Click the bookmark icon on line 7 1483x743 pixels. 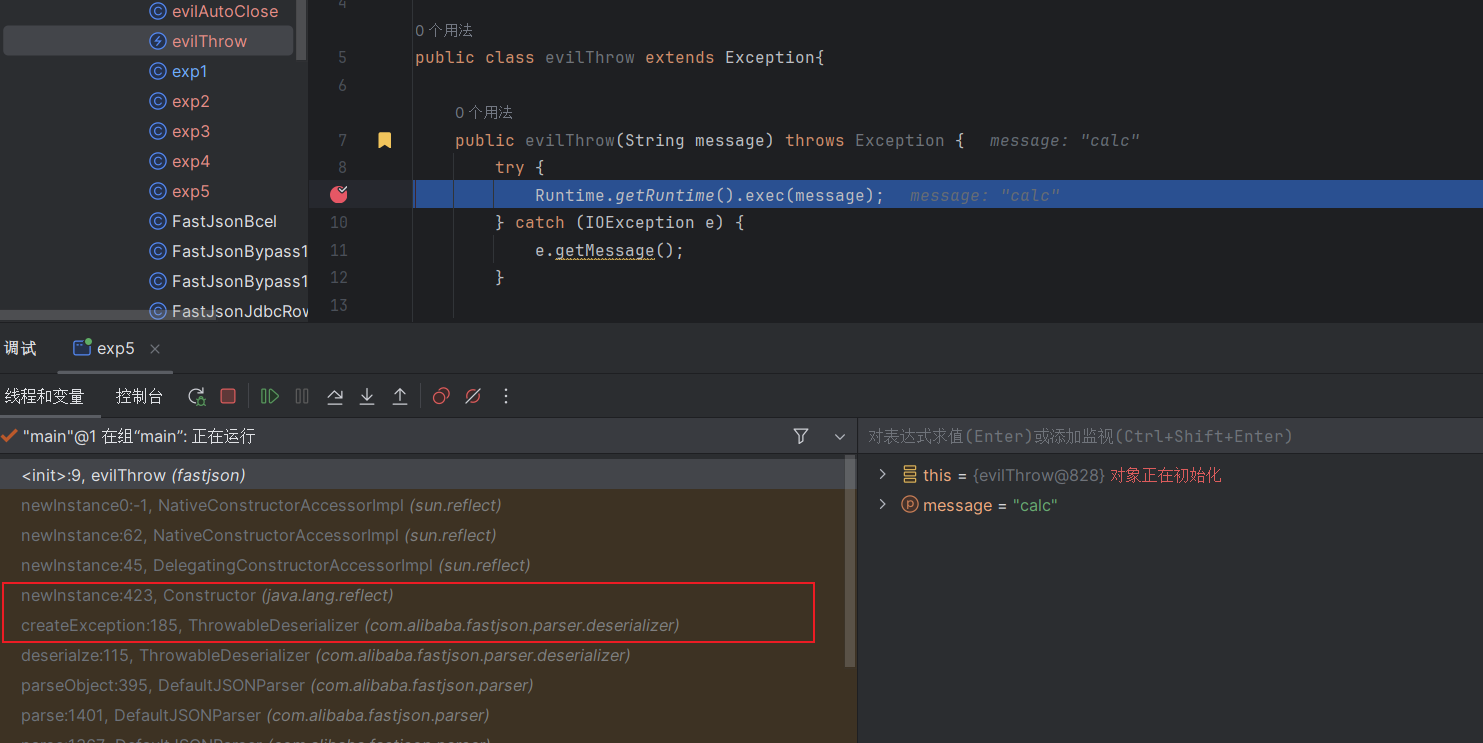(x=384, y=141)
